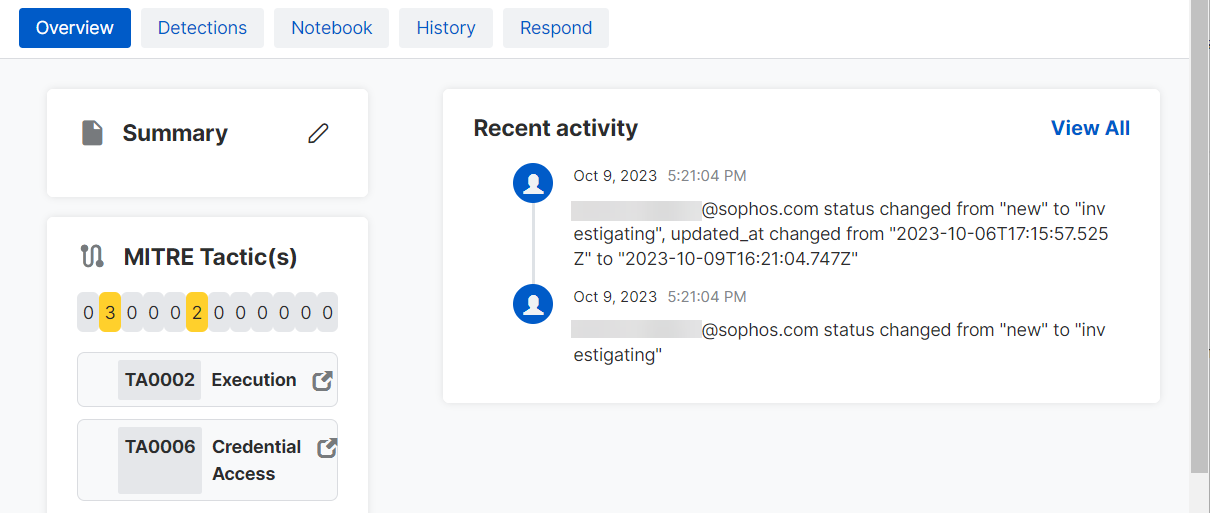Image resolution: width=1210 pixels, height=513 pixels.
Task: Click the Summary document icon
Action: coord(92,133)
